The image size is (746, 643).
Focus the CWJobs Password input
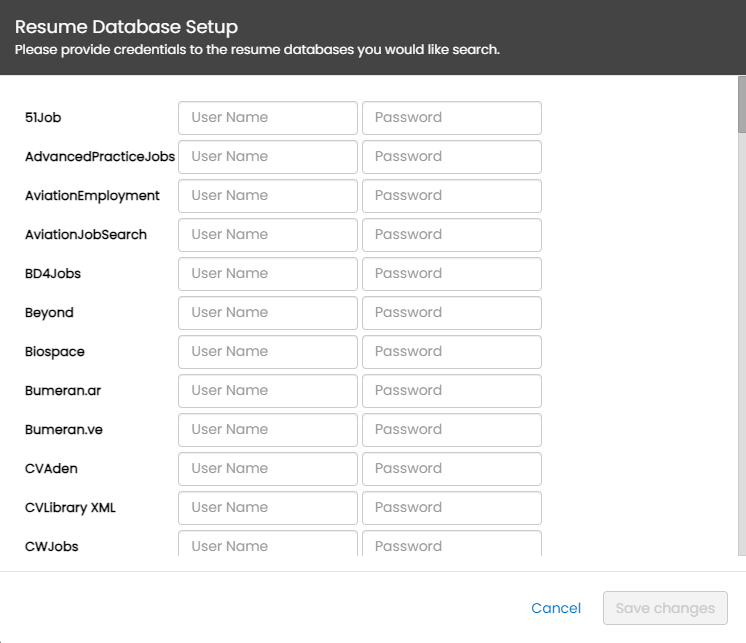pyautogui.click(x=452, y=543)
